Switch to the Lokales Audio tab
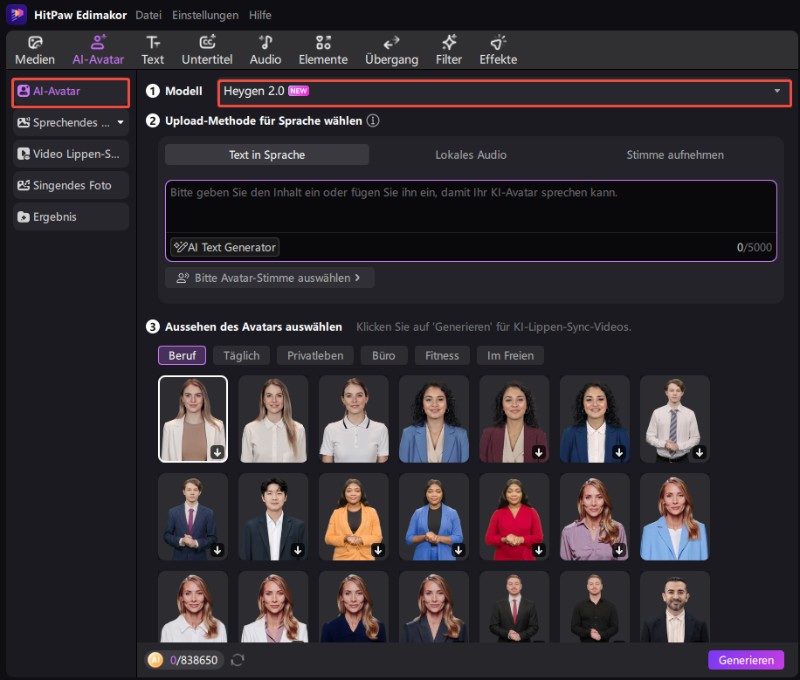This screenshot has width=800, height=680. tap(470, 154)
